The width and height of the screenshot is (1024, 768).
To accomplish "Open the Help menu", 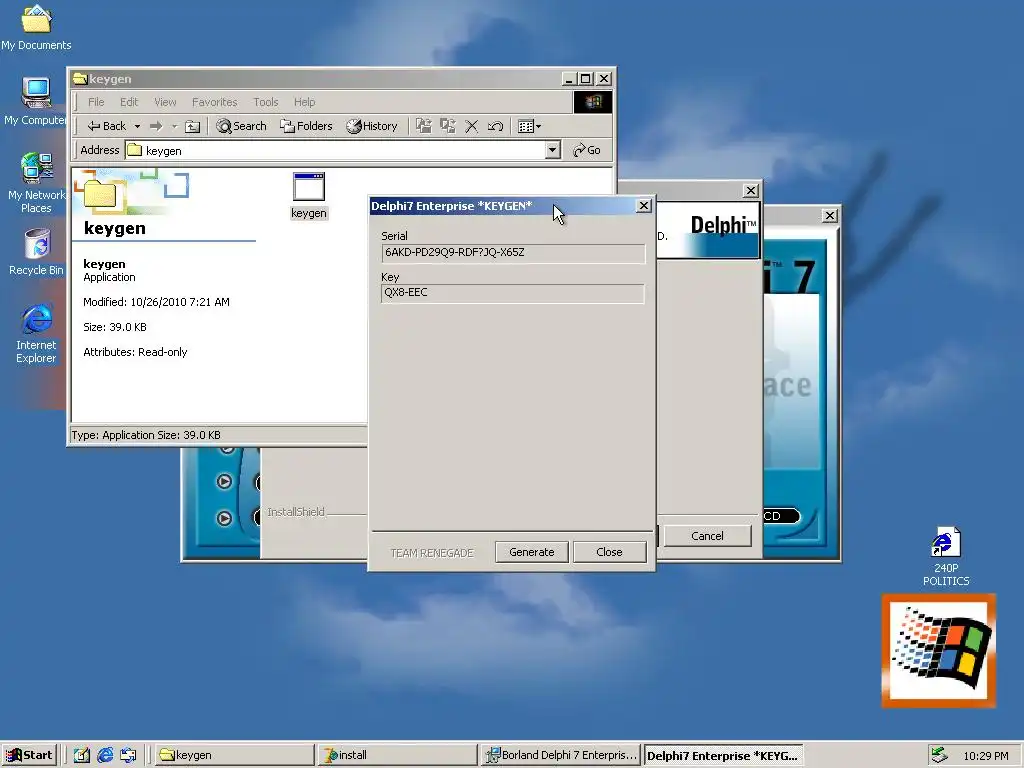I will click(x=304, y=102).
